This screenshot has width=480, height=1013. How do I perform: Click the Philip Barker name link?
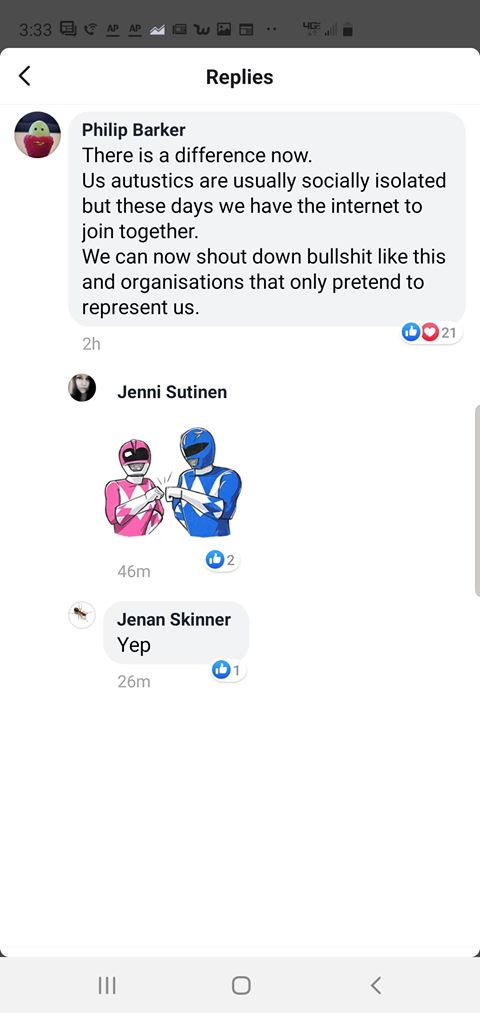[x=134, y=130]
